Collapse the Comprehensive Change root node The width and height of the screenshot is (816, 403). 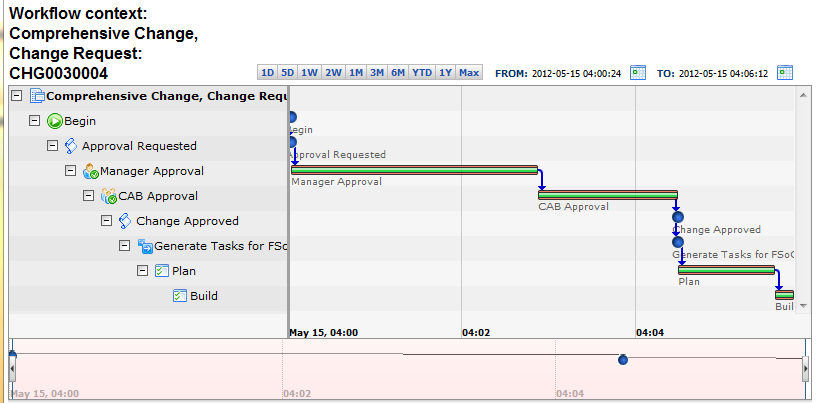pos(17,96)
